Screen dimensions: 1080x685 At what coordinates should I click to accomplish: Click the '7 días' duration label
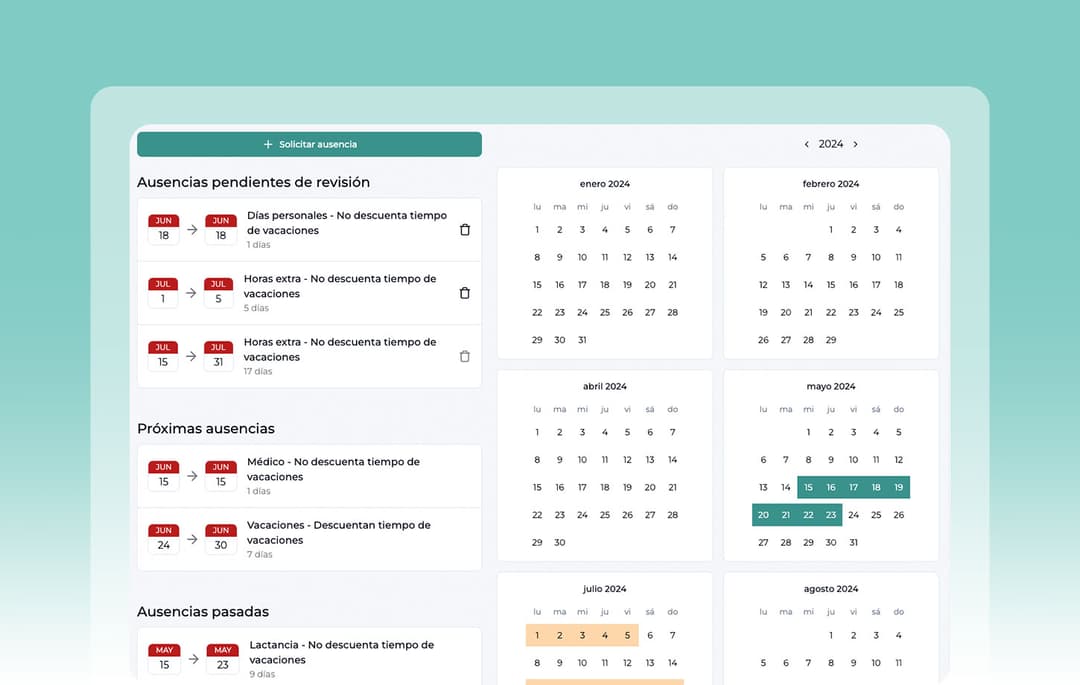pyautogui.click(x=260, y=555)
